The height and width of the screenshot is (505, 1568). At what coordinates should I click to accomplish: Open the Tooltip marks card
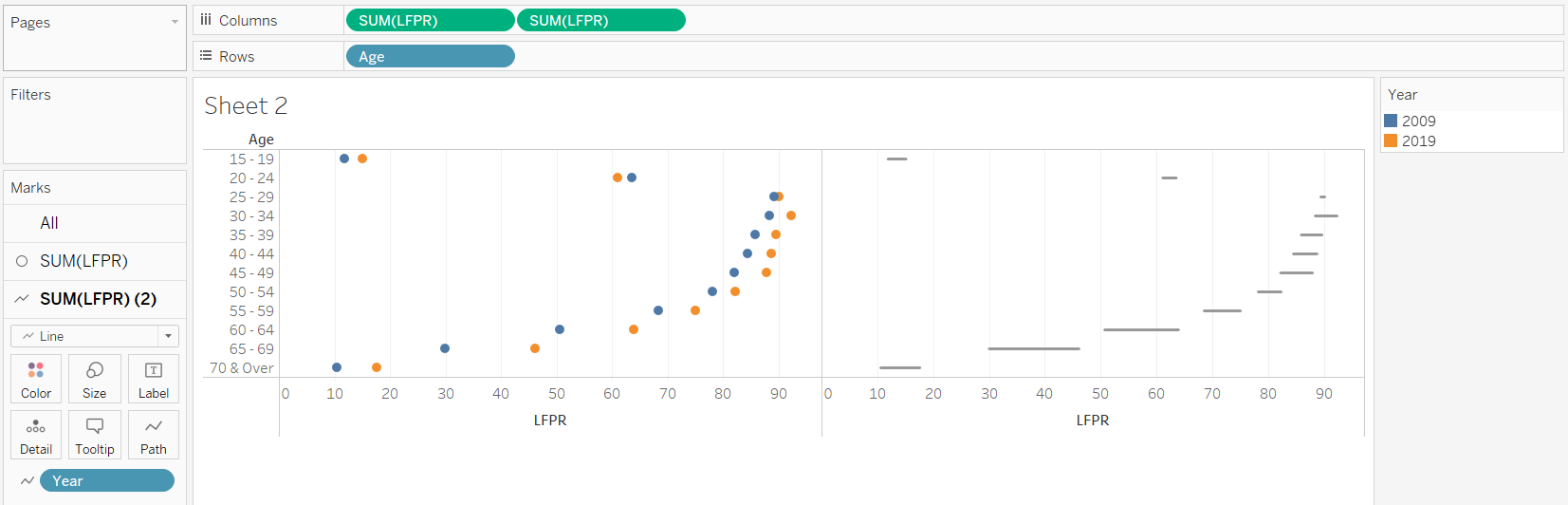pos(94,435)
